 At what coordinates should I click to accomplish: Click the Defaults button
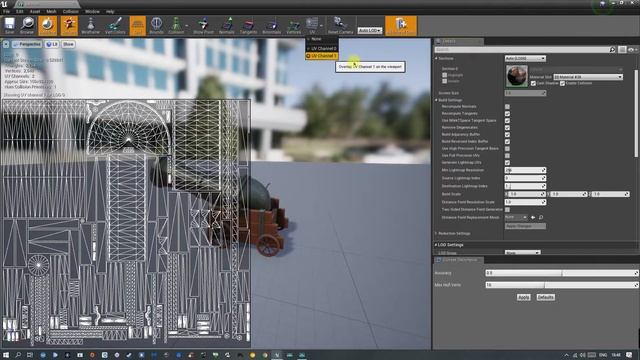pyautogui.click(x=545, y=297)
